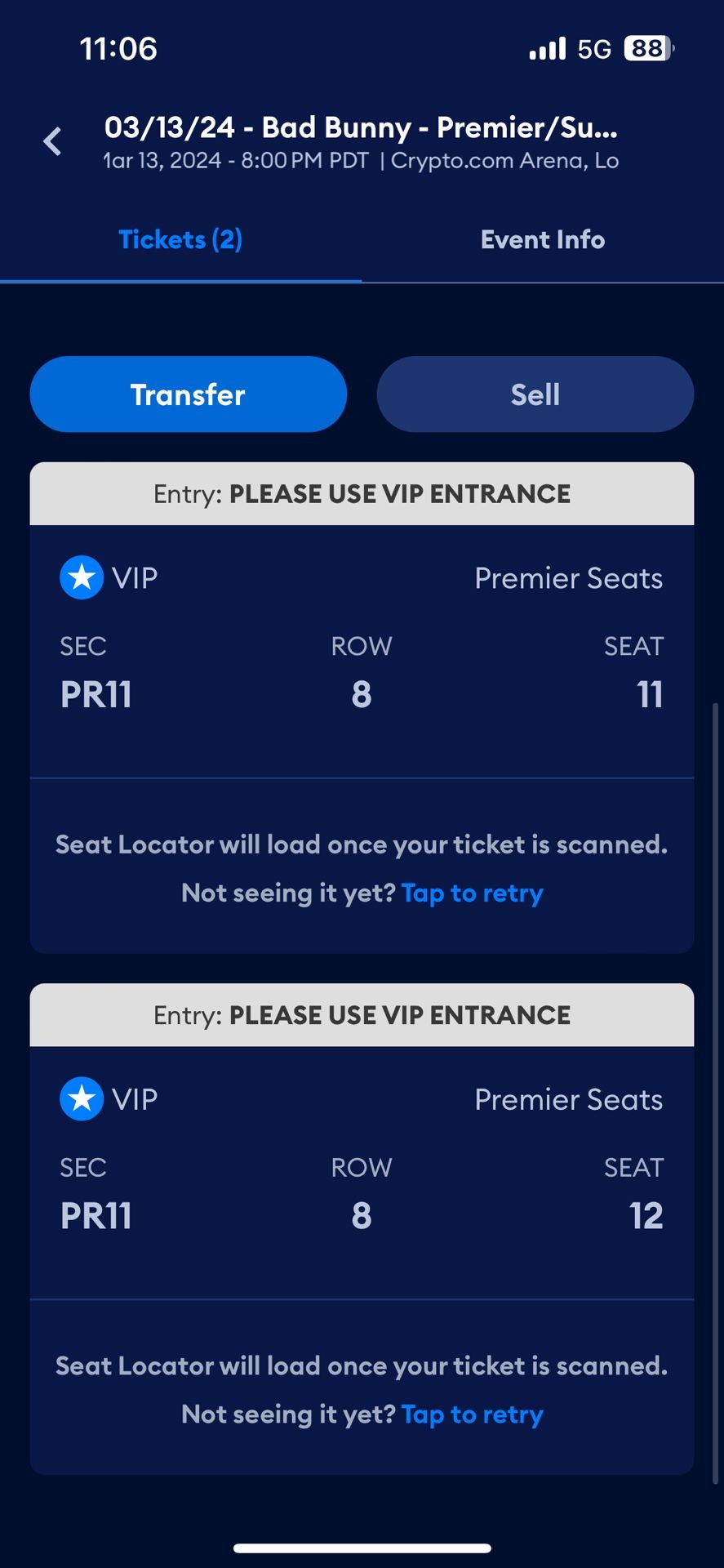Tap the home indicator bar

click(362, 1548)
